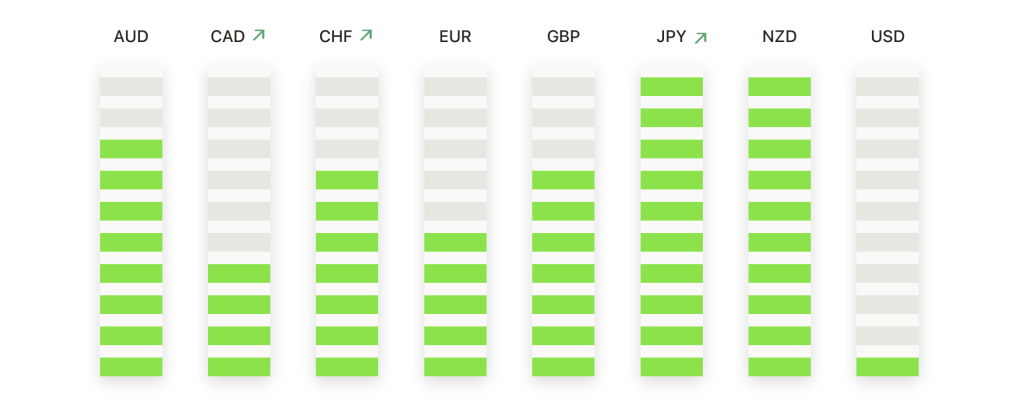
Task: Select the USD currency label
Action: [887, 37]
